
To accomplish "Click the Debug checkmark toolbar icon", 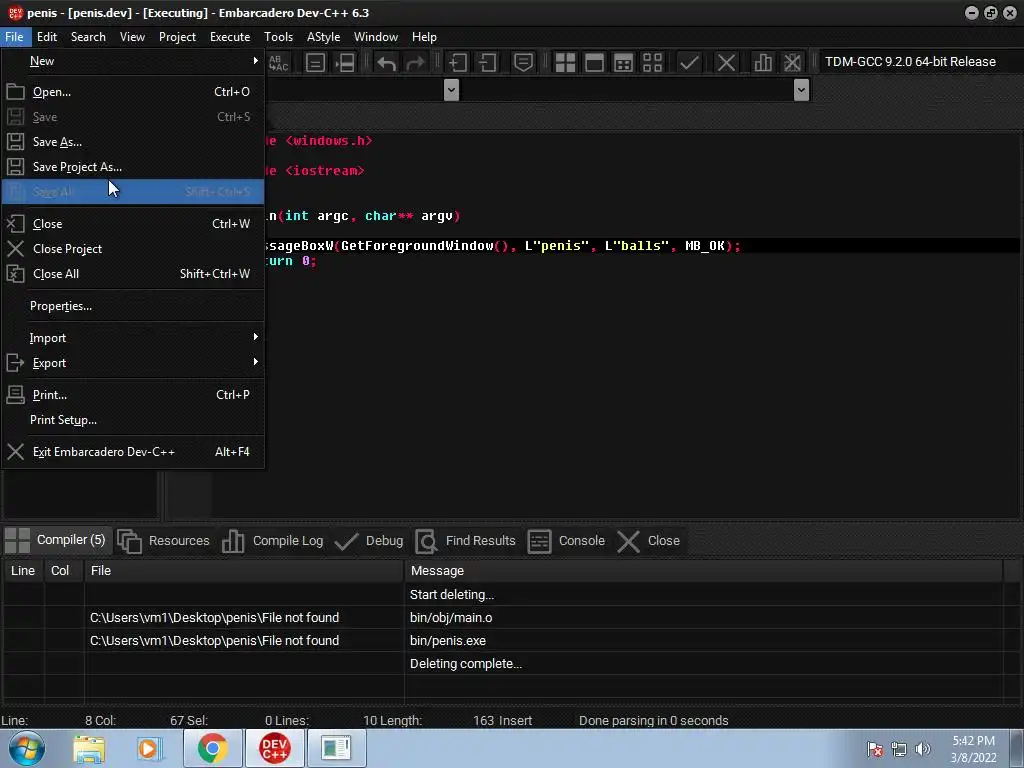I will (689, 63).
